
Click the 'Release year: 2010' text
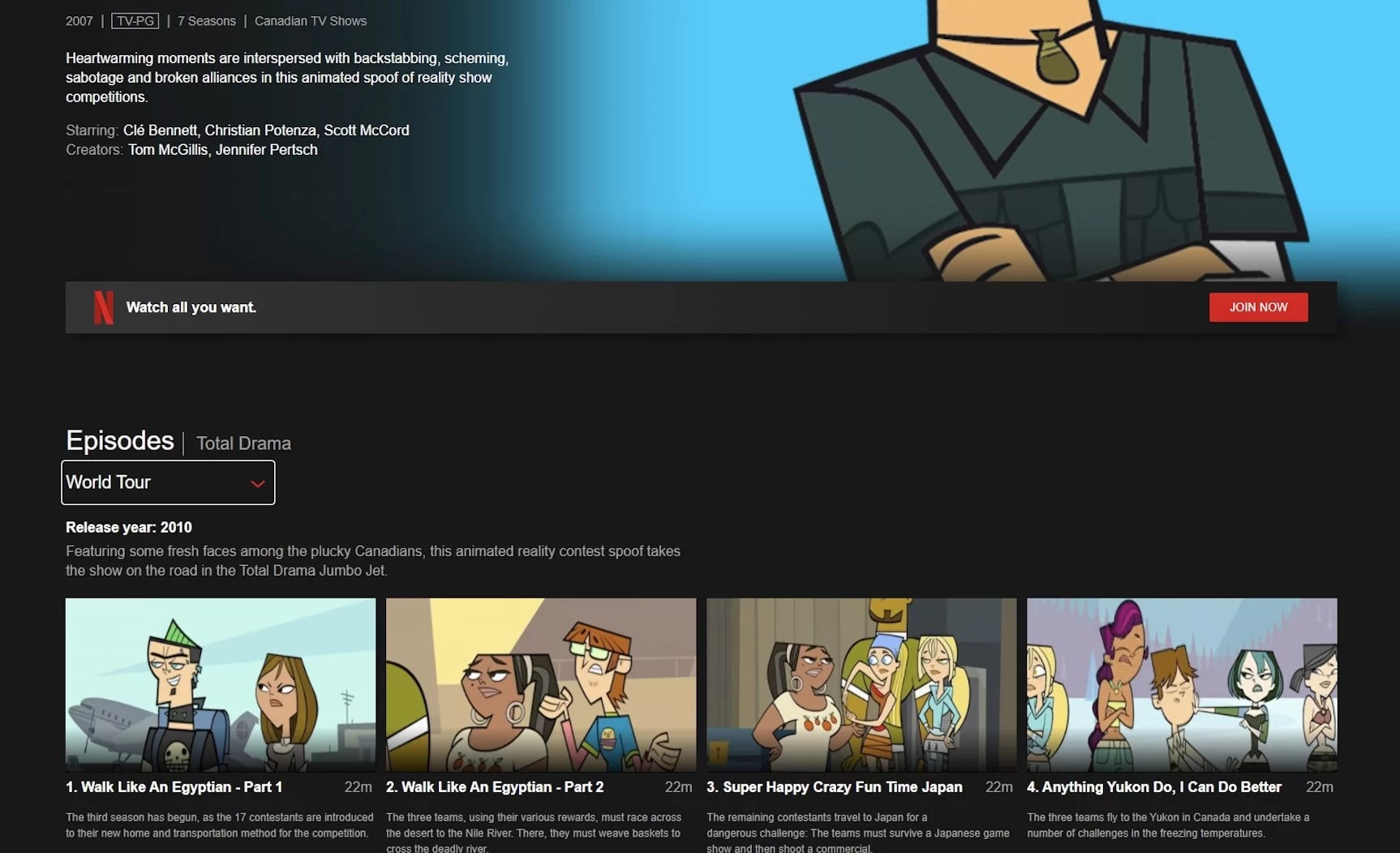(129, 528)
